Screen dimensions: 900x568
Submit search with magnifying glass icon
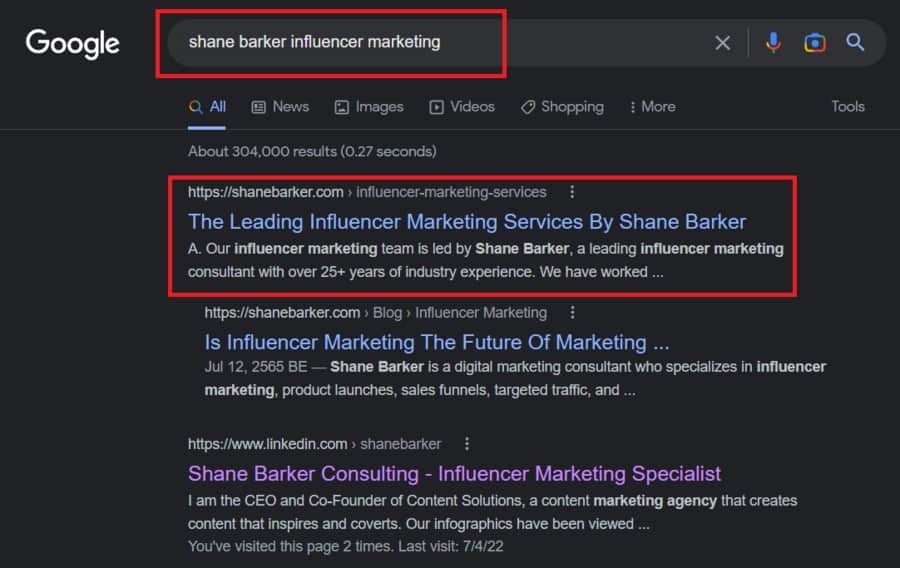tap(855, 42)
